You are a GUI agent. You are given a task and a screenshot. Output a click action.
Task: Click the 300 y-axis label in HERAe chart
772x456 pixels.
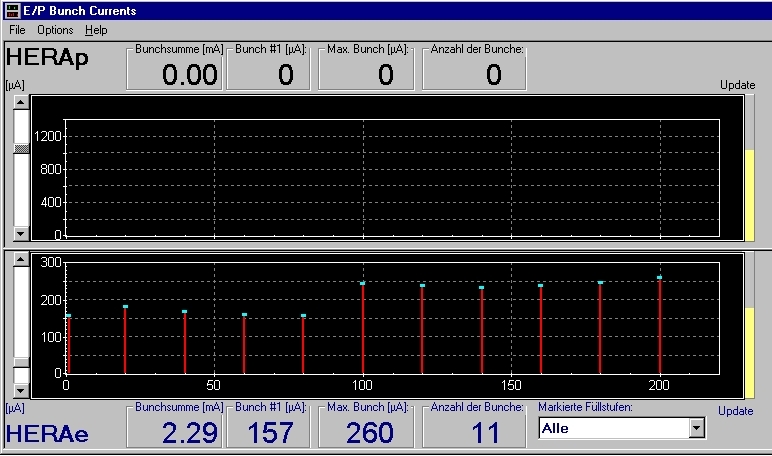(x=51, y=262)
